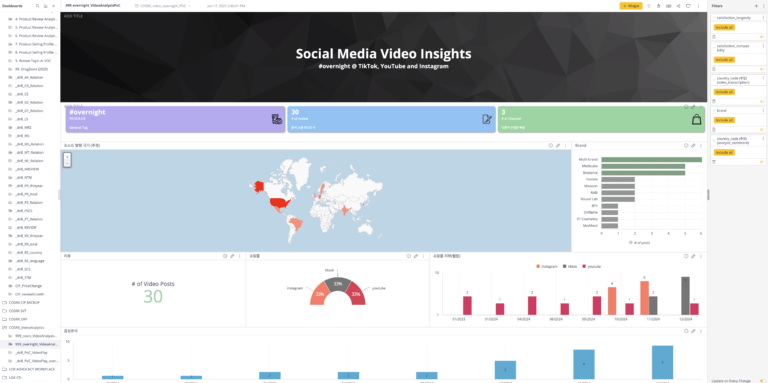The image size is (768, 383).
Task: Open the brand filter three-dot menu
Action: (x=763, y=111)
